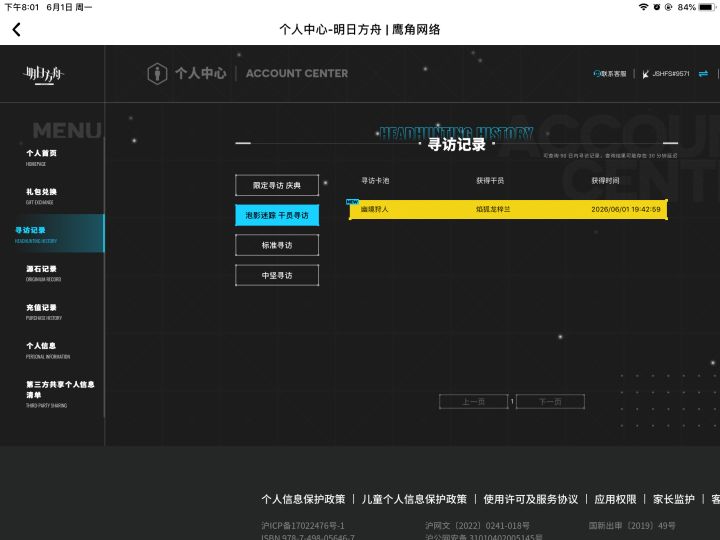Click the 联系客服 text link
The image size is (720, 540).
tap(613, 73)
